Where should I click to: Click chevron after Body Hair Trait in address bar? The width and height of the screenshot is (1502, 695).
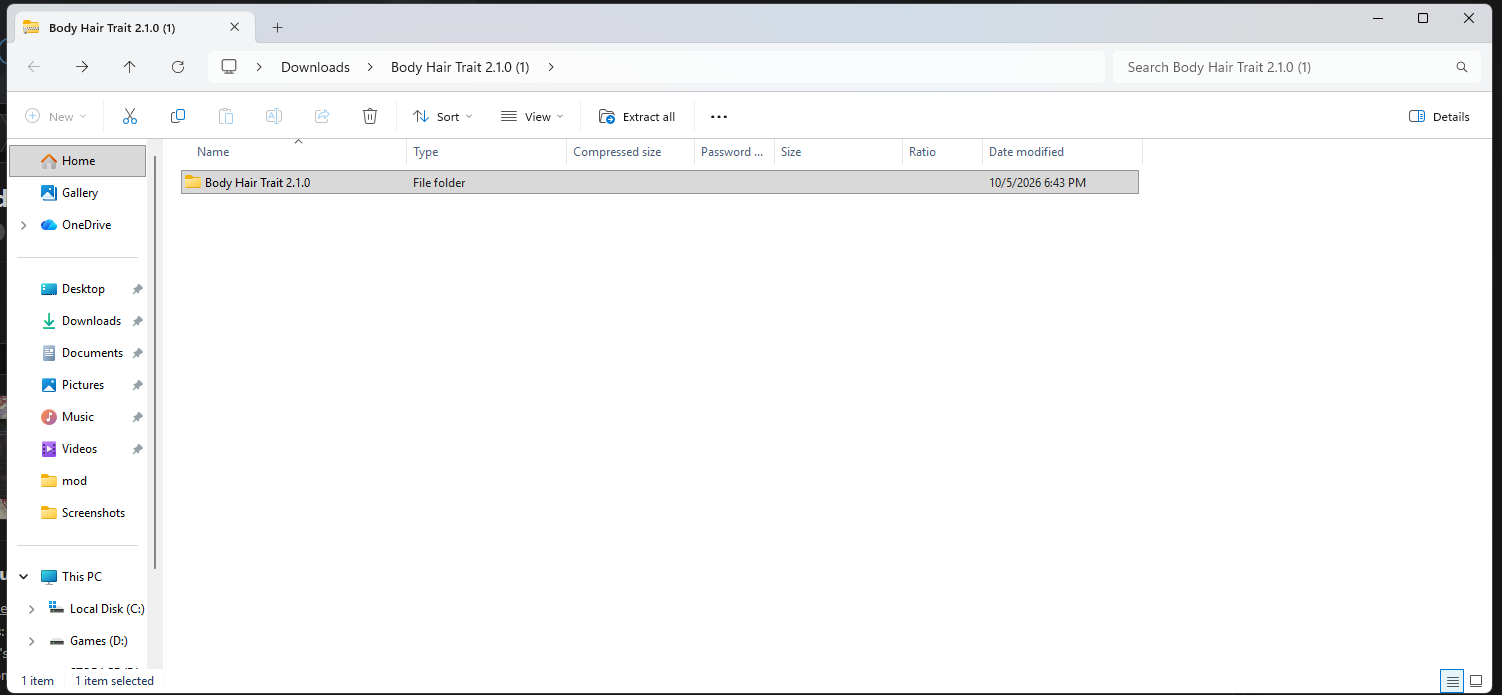[x=551, y=67]
